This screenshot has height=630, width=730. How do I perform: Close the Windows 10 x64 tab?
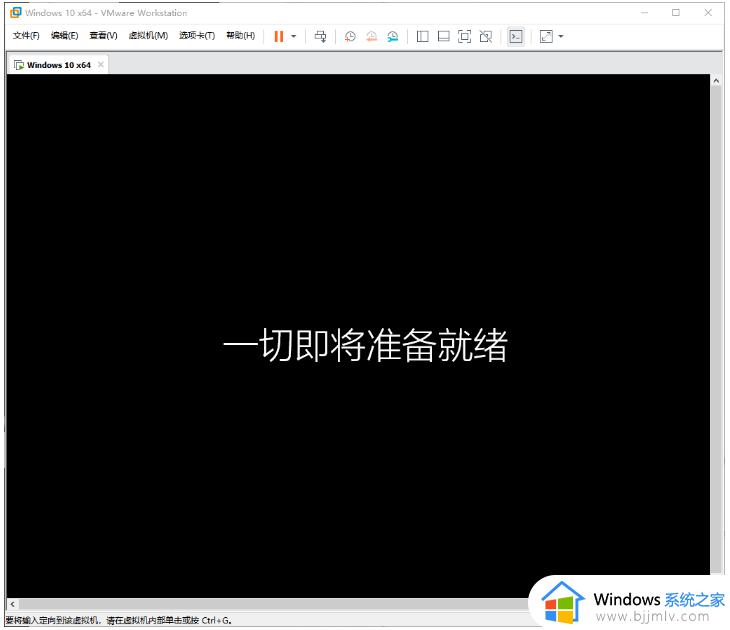(x=101, y=65)
